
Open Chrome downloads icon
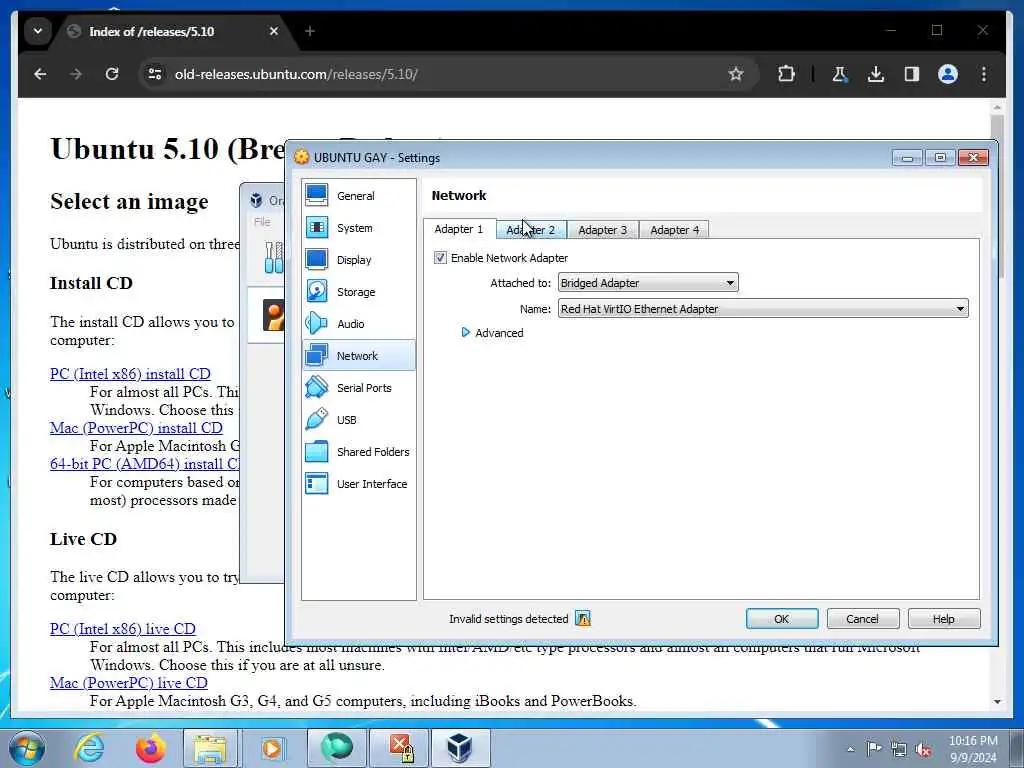876,74
